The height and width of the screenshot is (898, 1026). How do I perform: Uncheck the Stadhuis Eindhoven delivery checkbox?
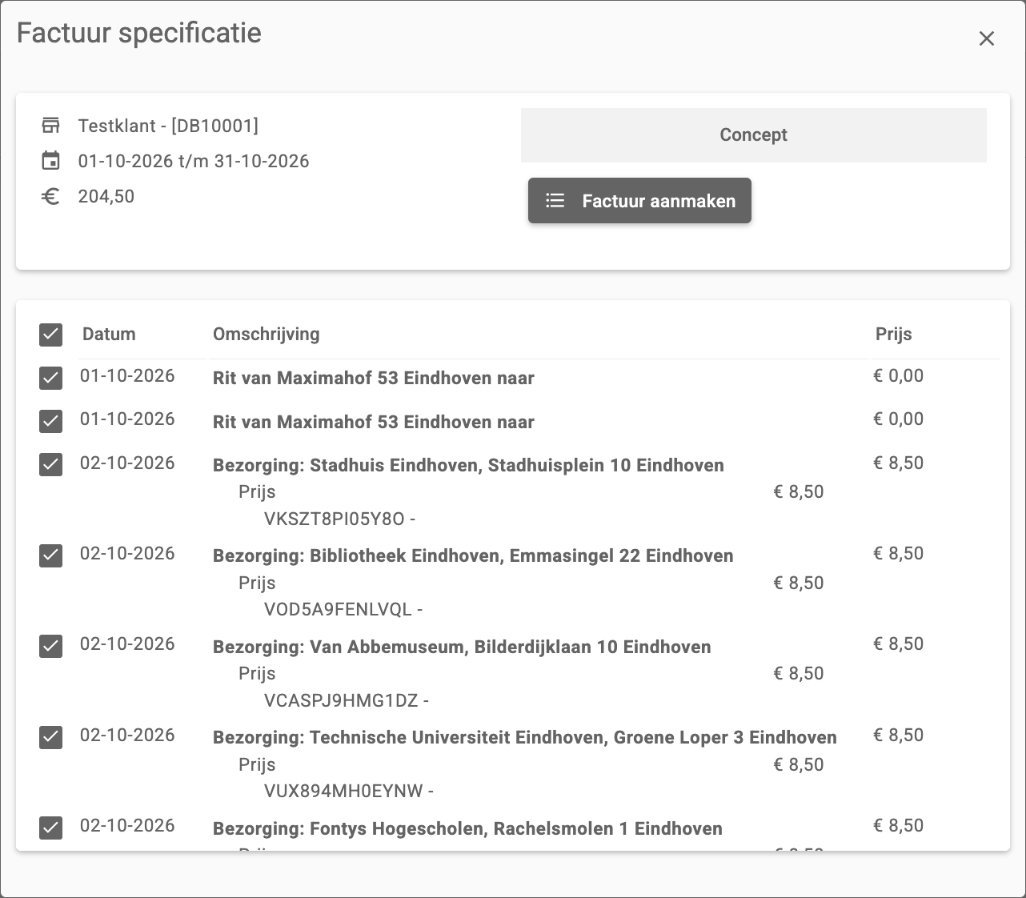coord(50,465)
